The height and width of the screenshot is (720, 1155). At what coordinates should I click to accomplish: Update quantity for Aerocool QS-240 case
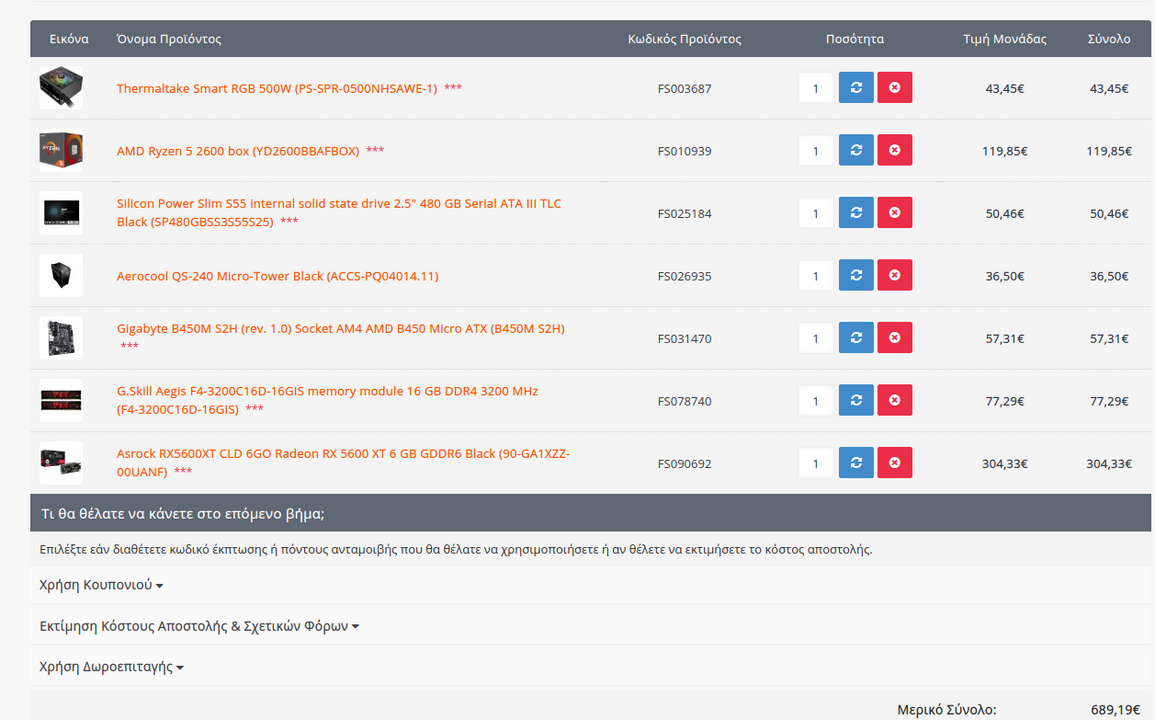click(x=855, y=276)
